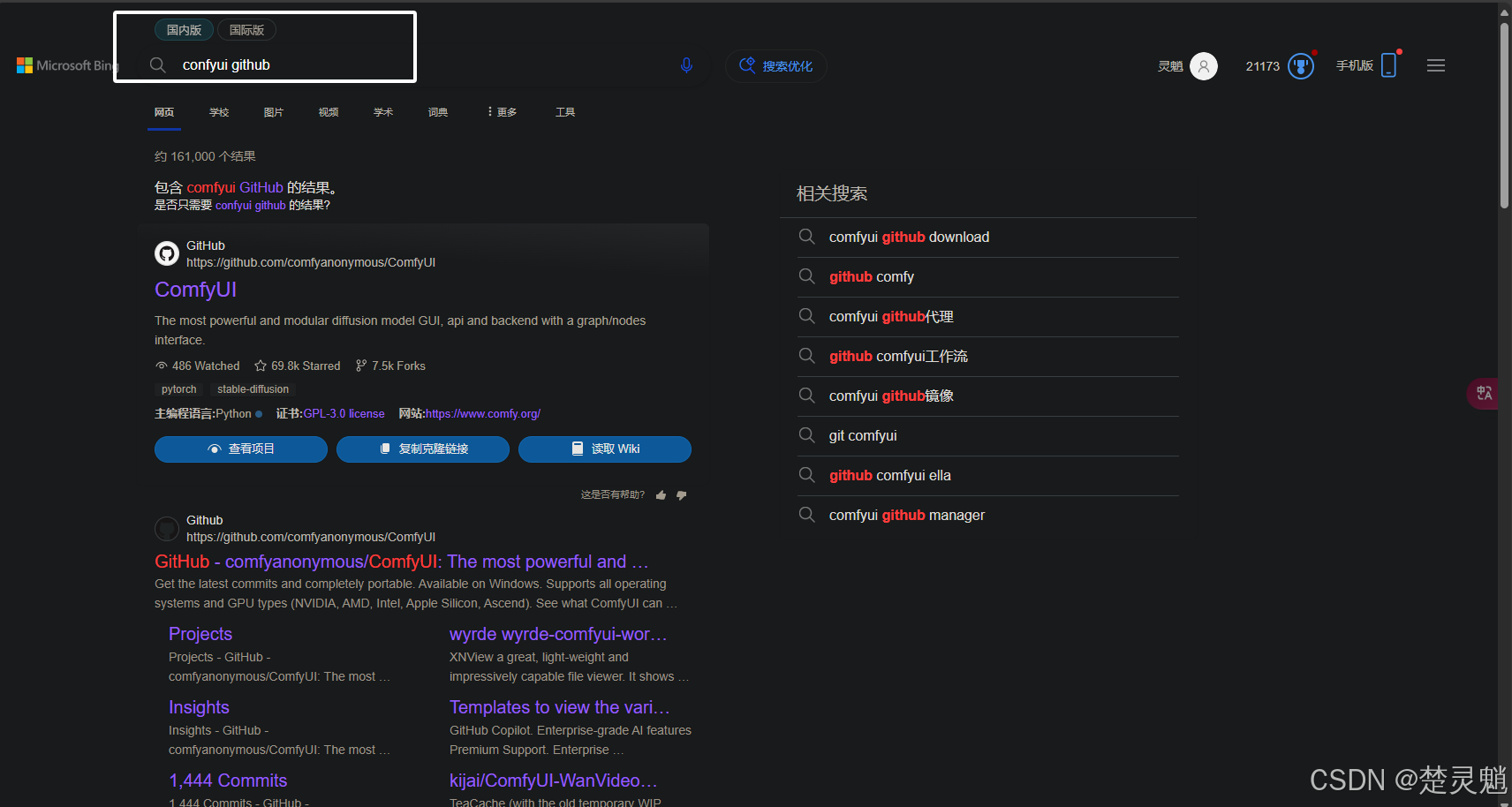
Task: Click related search comfyui github代理
Action: click(x=988, y=317)
